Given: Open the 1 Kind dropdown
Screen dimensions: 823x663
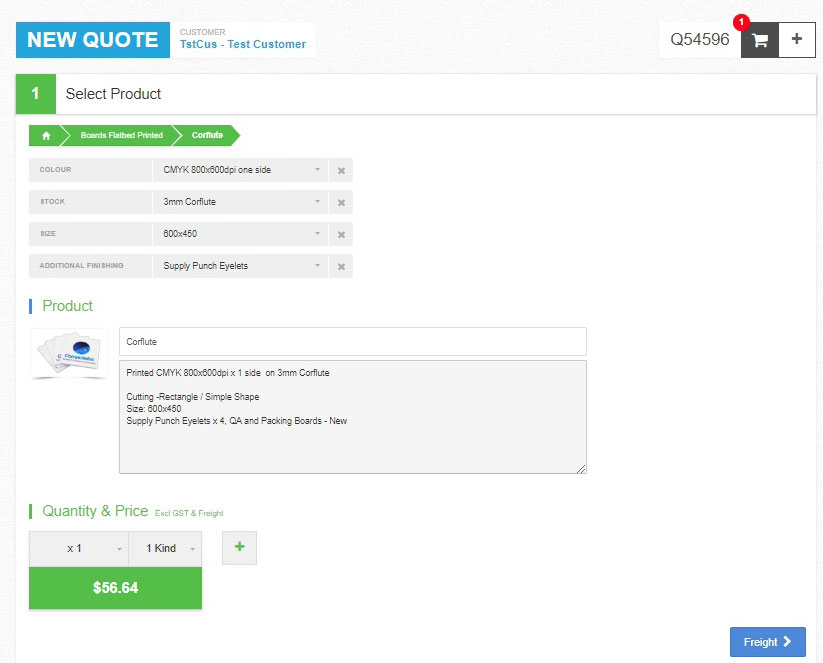Looking at the screenshot, I should (x=165, y=549).
